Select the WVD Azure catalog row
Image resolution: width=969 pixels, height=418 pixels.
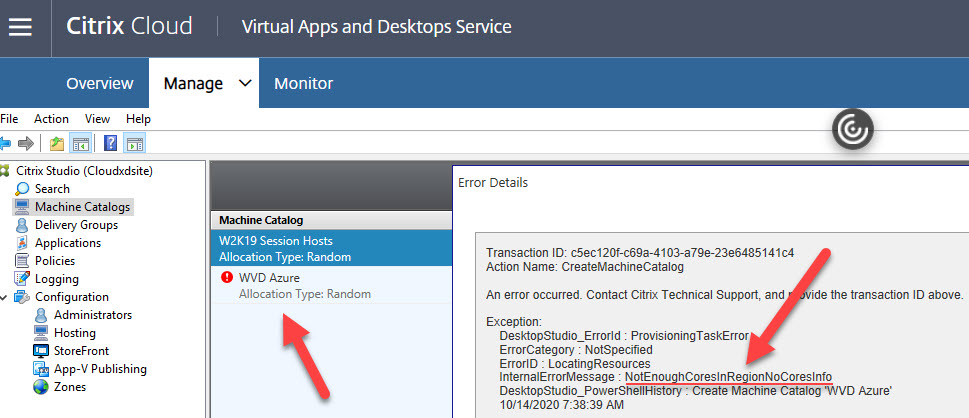pos(332,285)
